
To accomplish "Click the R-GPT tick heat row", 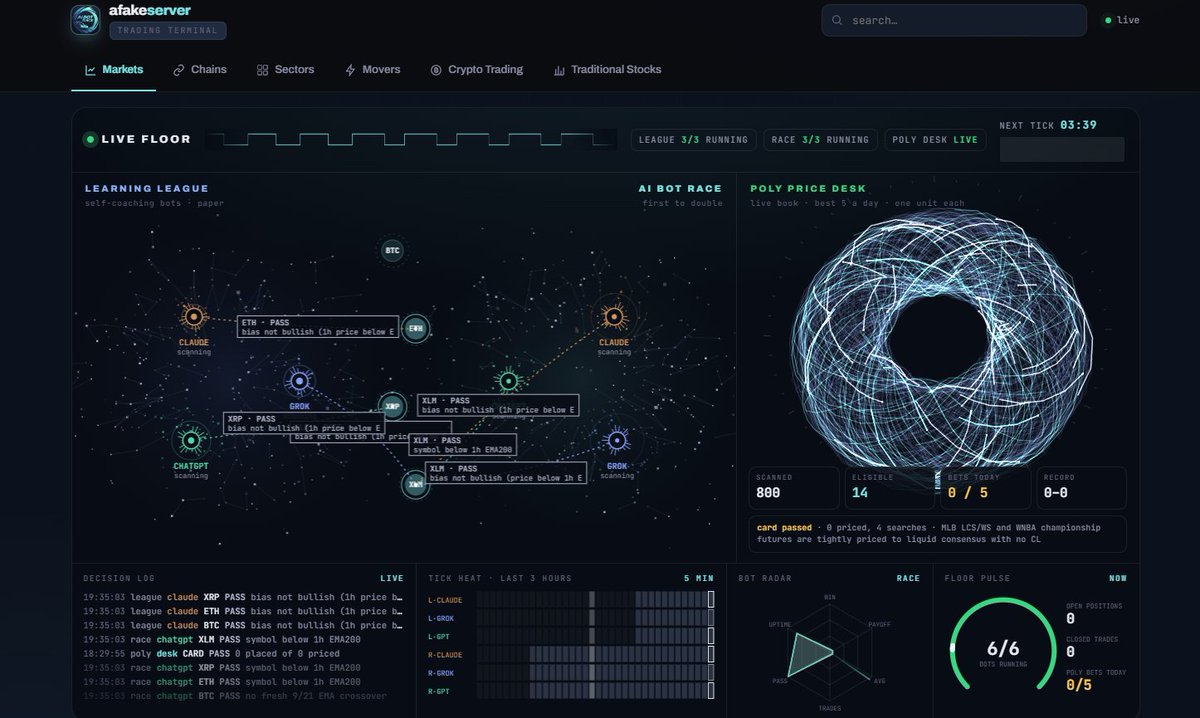I will tap(571, 691).
